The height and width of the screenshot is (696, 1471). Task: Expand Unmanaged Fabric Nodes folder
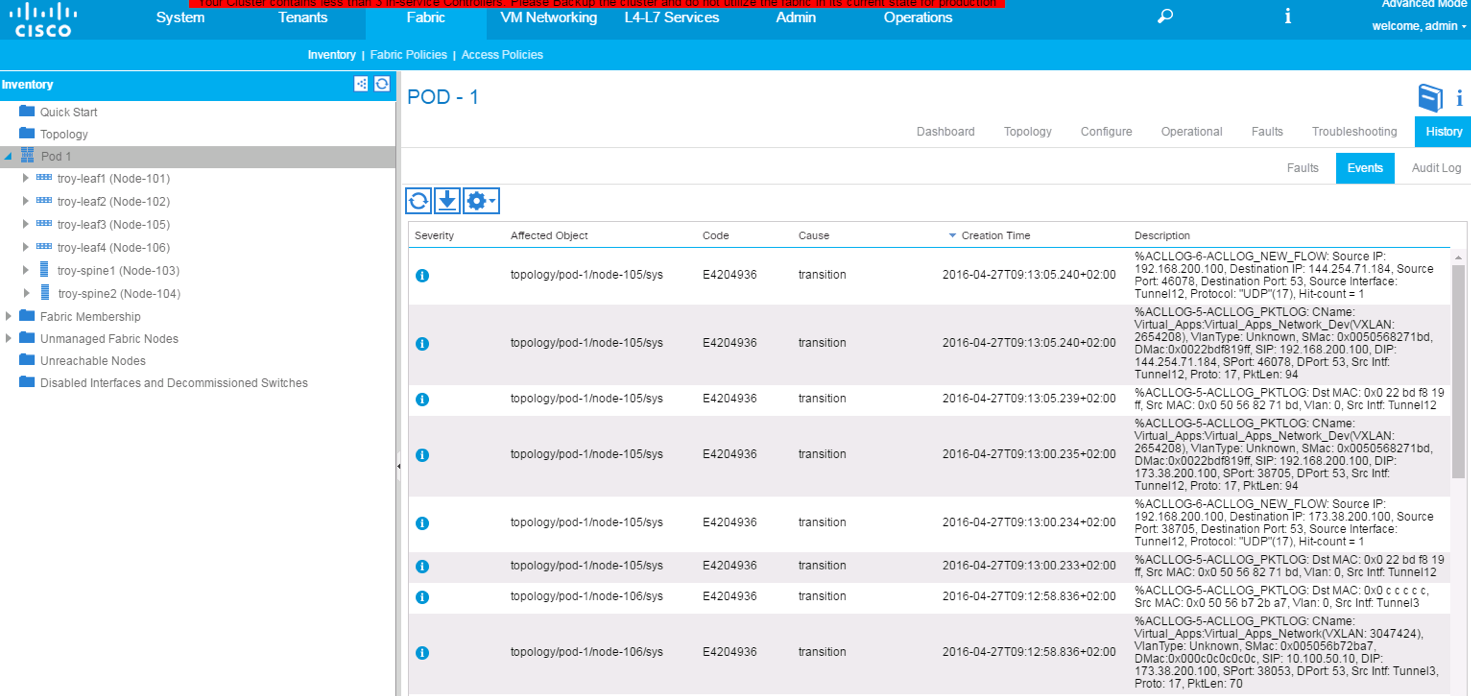point(8,338)
